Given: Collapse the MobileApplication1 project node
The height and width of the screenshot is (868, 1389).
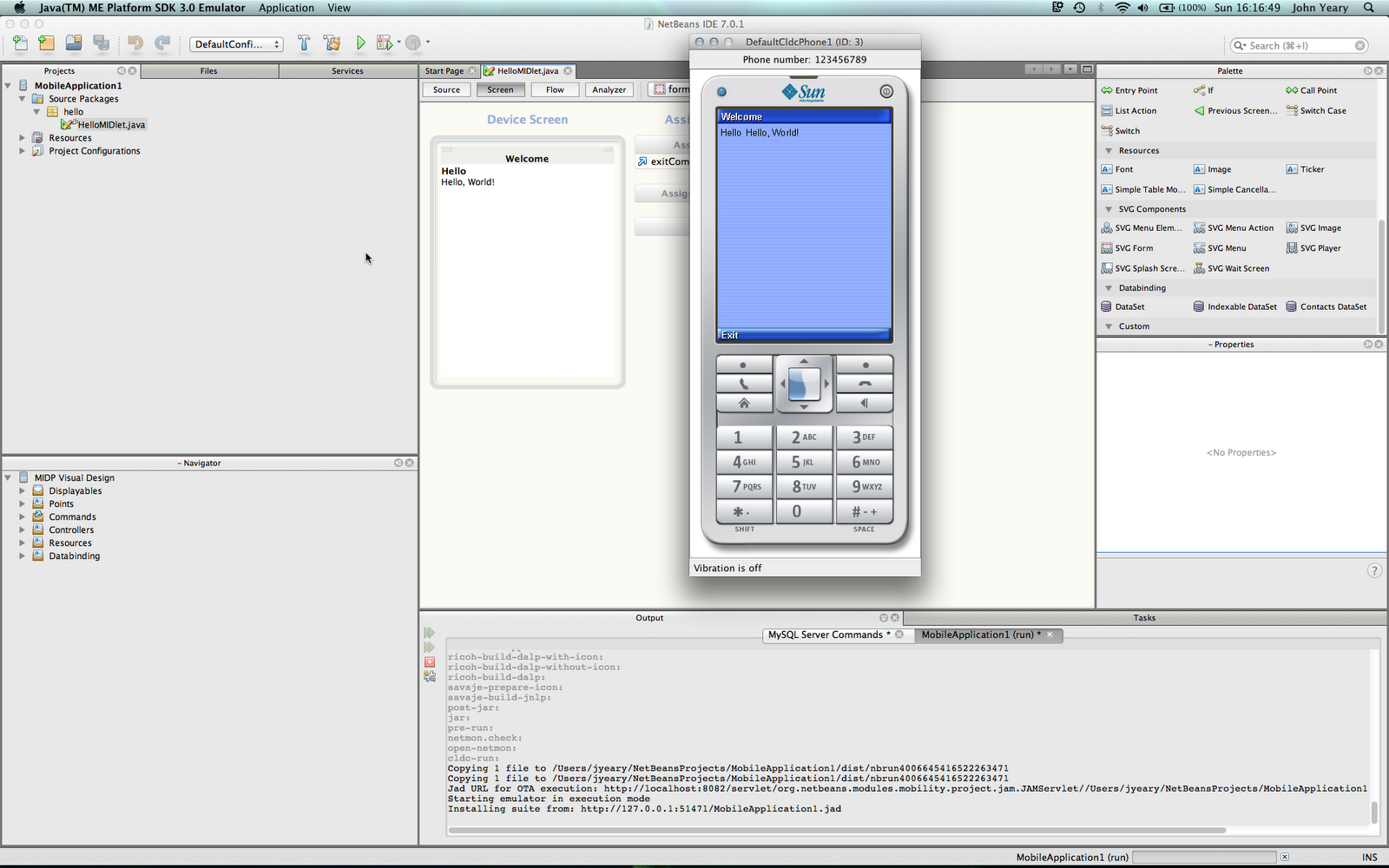Looking at the screenshot, I should pyautogui.click(x=9, y=86).
